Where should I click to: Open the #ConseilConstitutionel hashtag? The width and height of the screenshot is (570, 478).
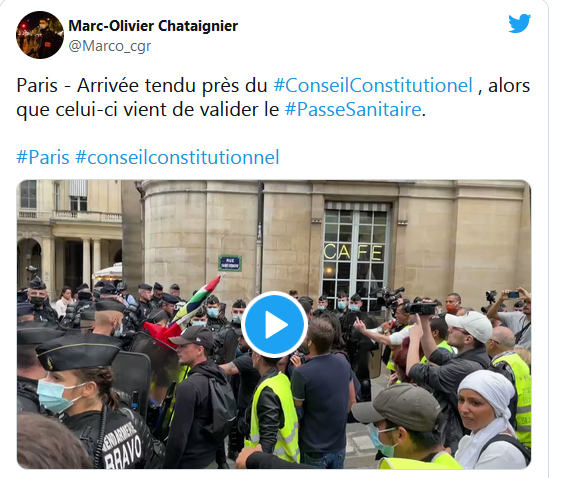pyautogui.click(x=373, y=85)
